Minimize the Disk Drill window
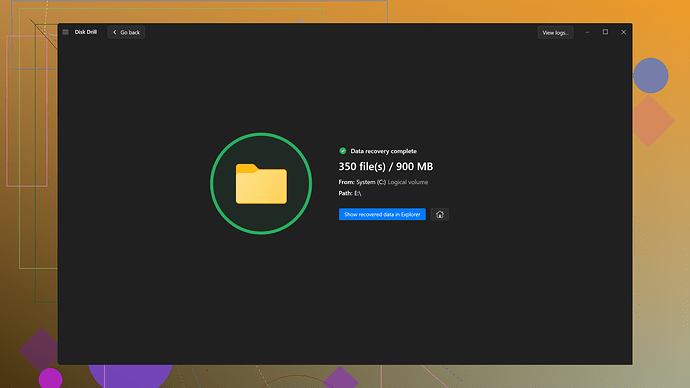The image size is (690, 388). click(587, 32)
